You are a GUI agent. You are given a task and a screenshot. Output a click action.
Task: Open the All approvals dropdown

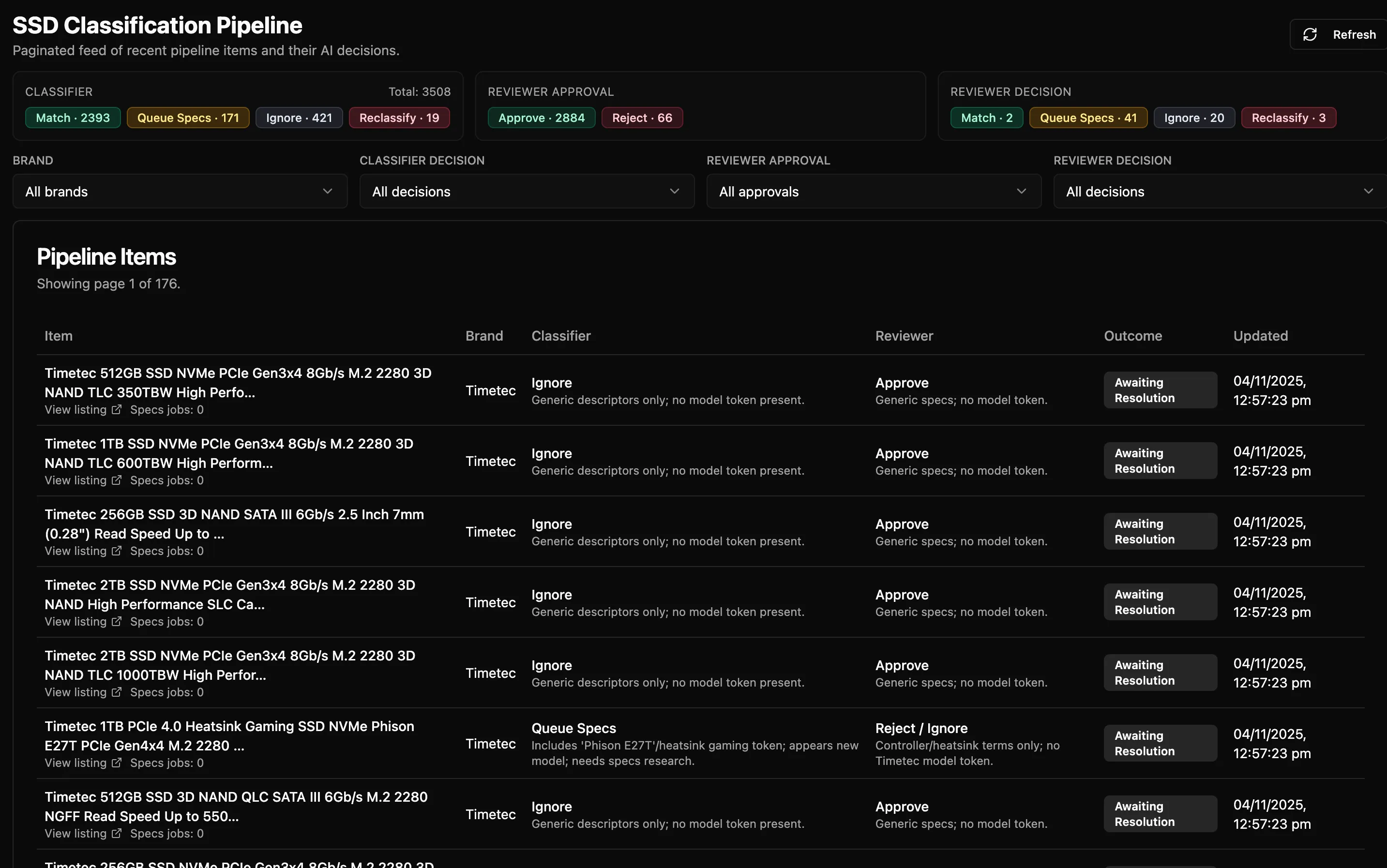[873, 192]
